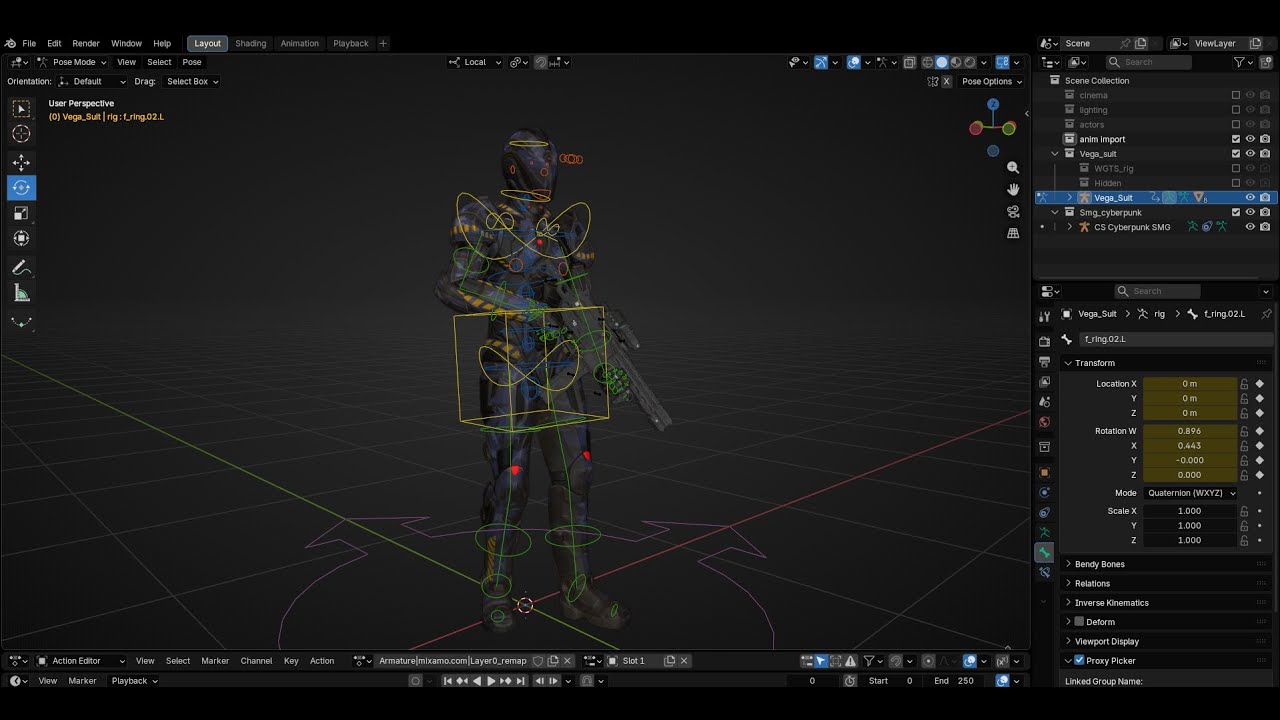This screenshot has width=1280, height=720.
Task: Switch to the Animation workspace tab
Action: tap(299, 43)
